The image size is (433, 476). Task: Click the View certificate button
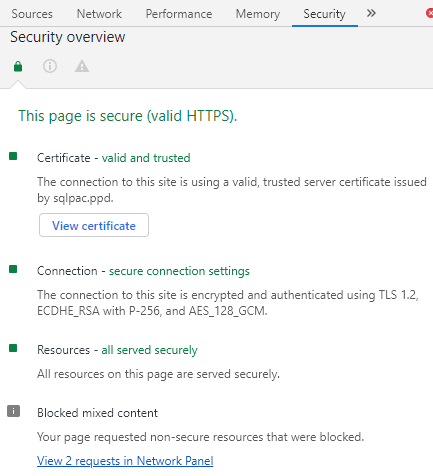(94, 225)
